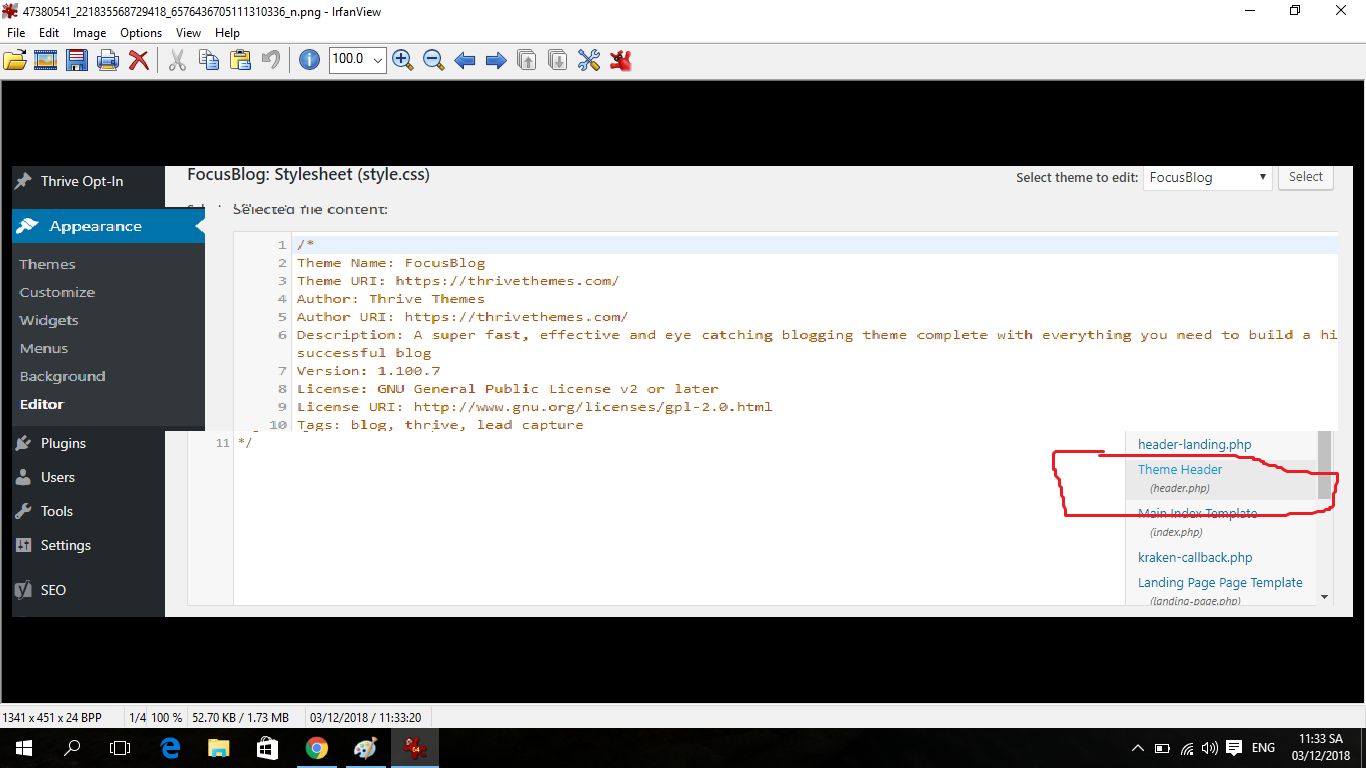
Task: Click the Undo arrow icon
Action: 270,60
